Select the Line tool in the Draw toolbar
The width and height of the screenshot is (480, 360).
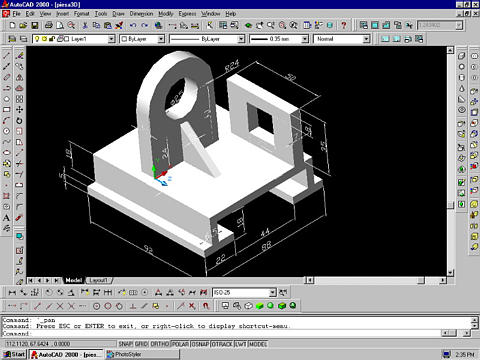pos(6,56)
